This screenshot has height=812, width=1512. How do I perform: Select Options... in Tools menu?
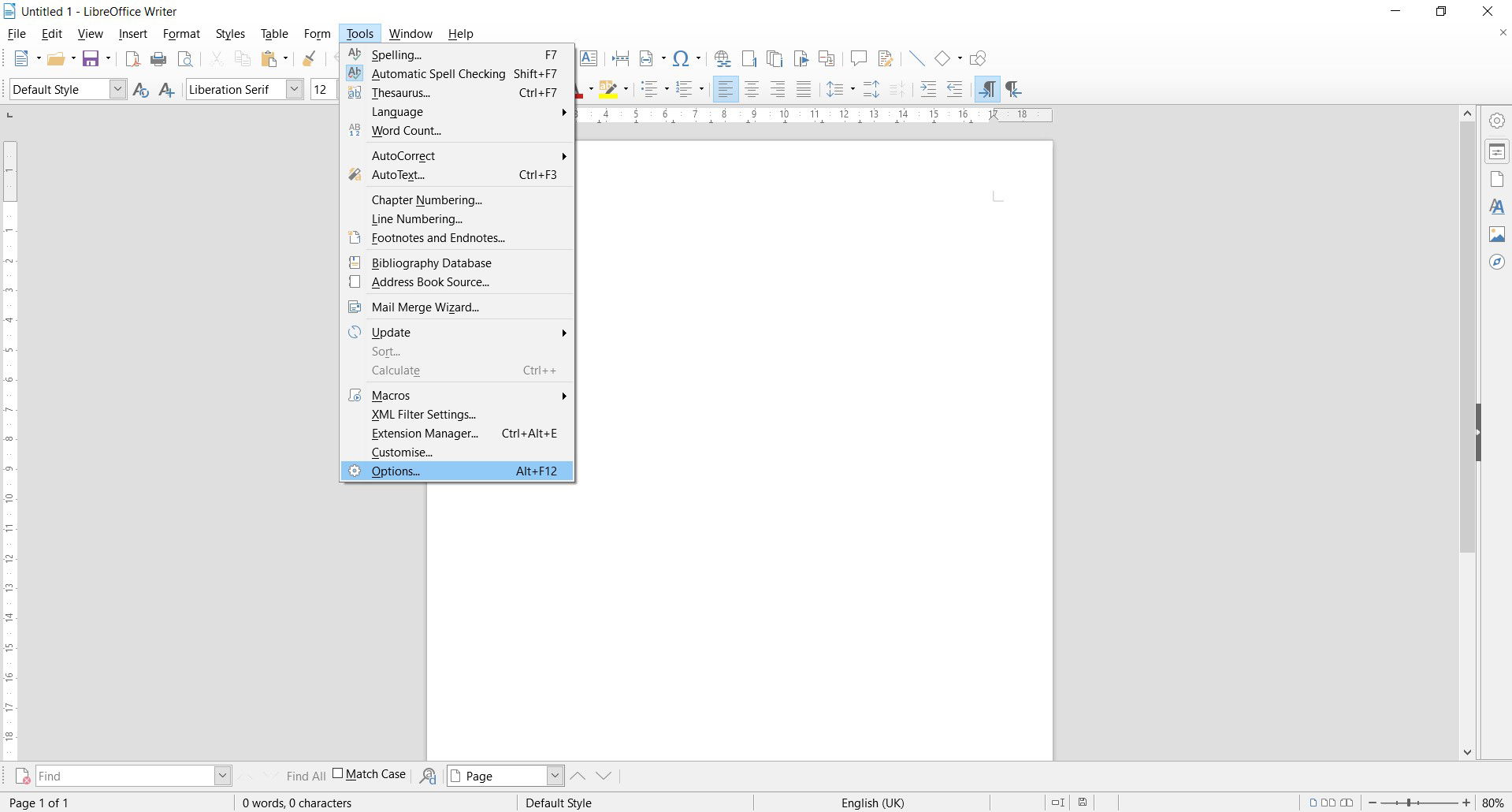click(x=457, y=471)
